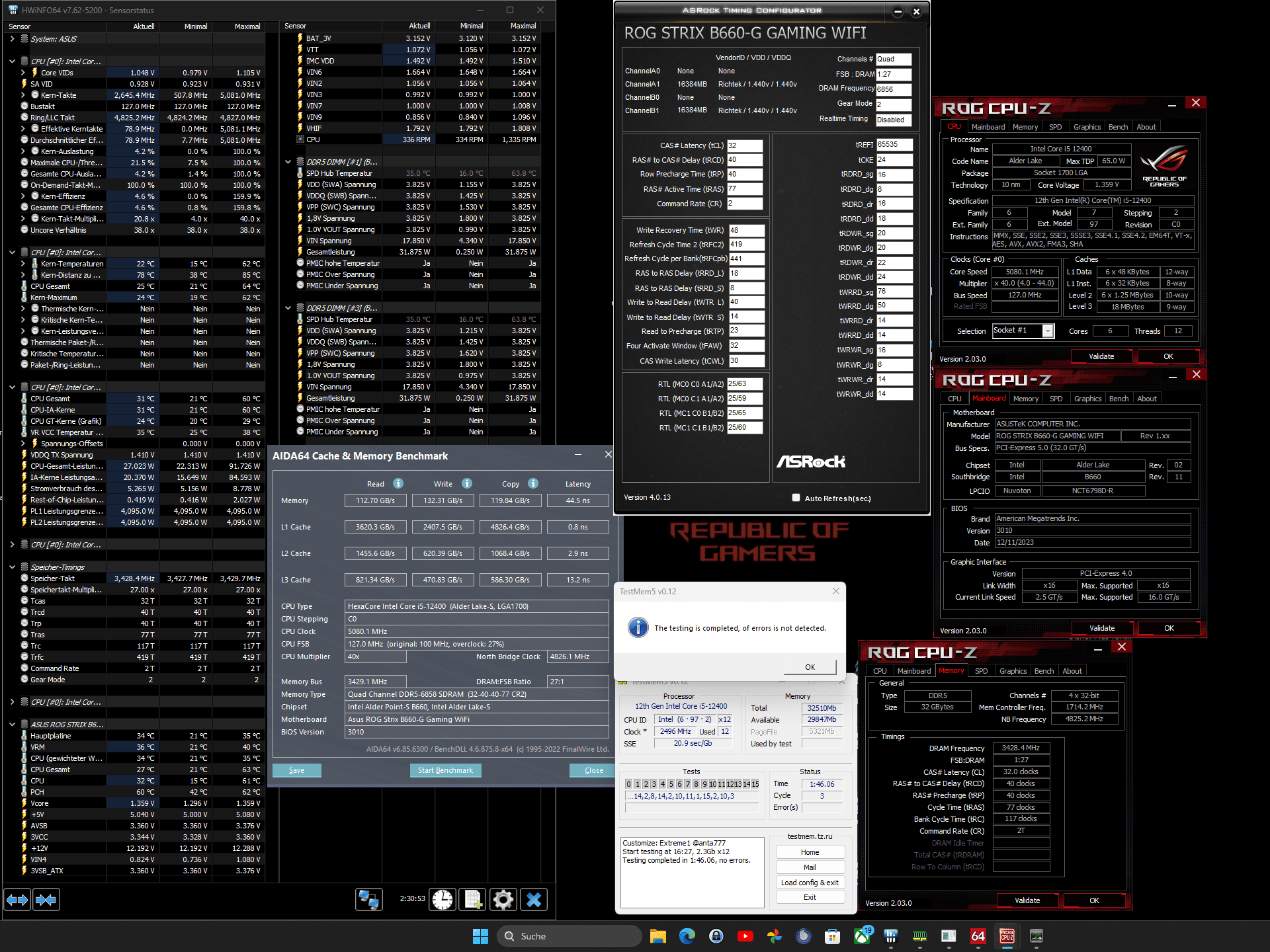Switch to ROG CPU-Z taskbar icon
This screenshot has width=1270, height=952.
point(1007,936)
